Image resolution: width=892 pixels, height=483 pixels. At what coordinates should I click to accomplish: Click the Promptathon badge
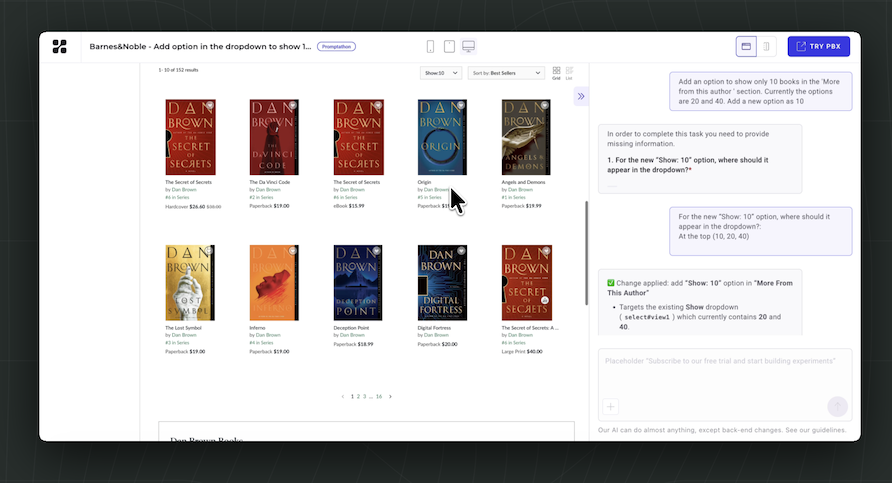(336, 47)
